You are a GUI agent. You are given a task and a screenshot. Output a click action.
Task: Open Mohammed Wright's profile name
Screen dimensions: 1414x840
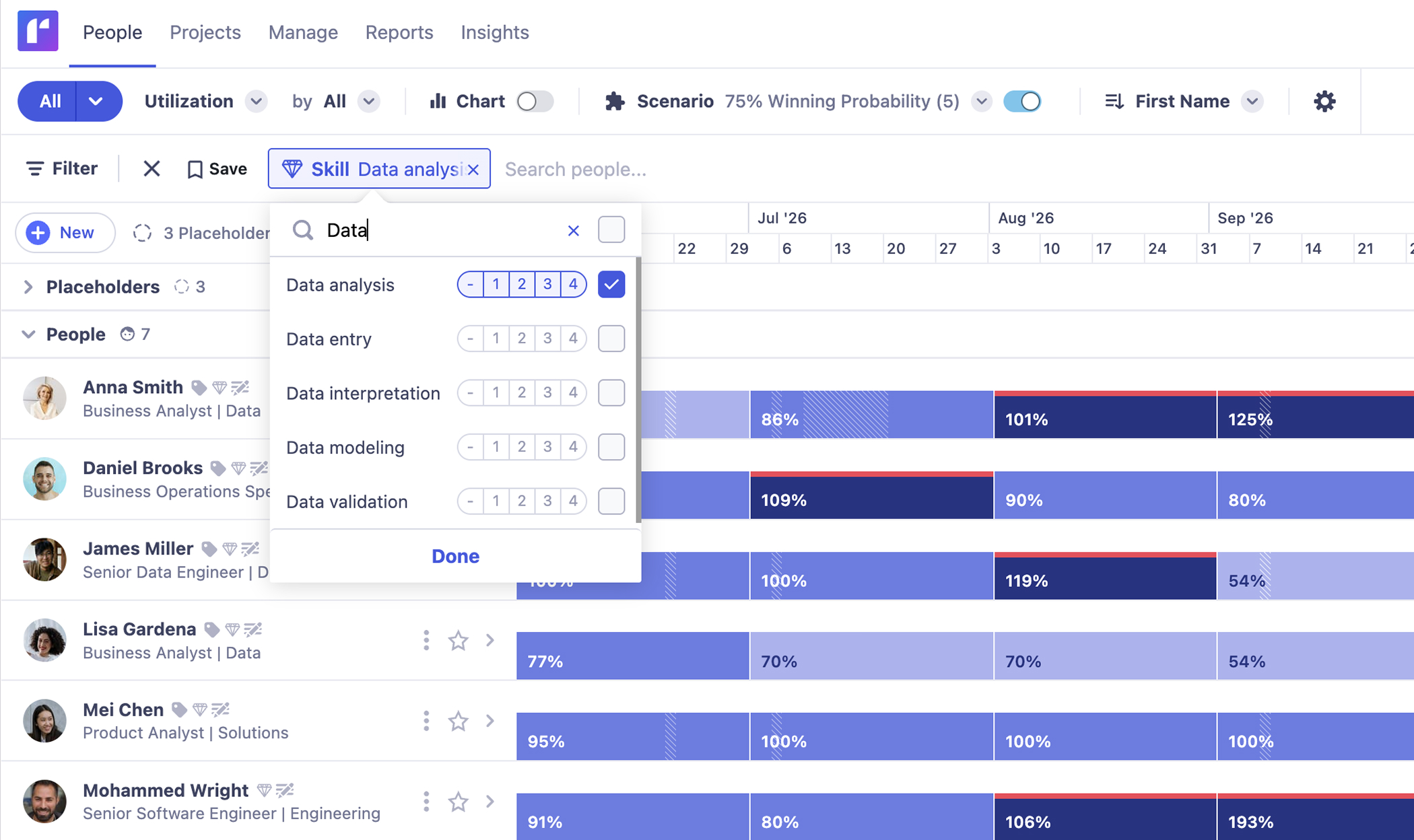166,790
